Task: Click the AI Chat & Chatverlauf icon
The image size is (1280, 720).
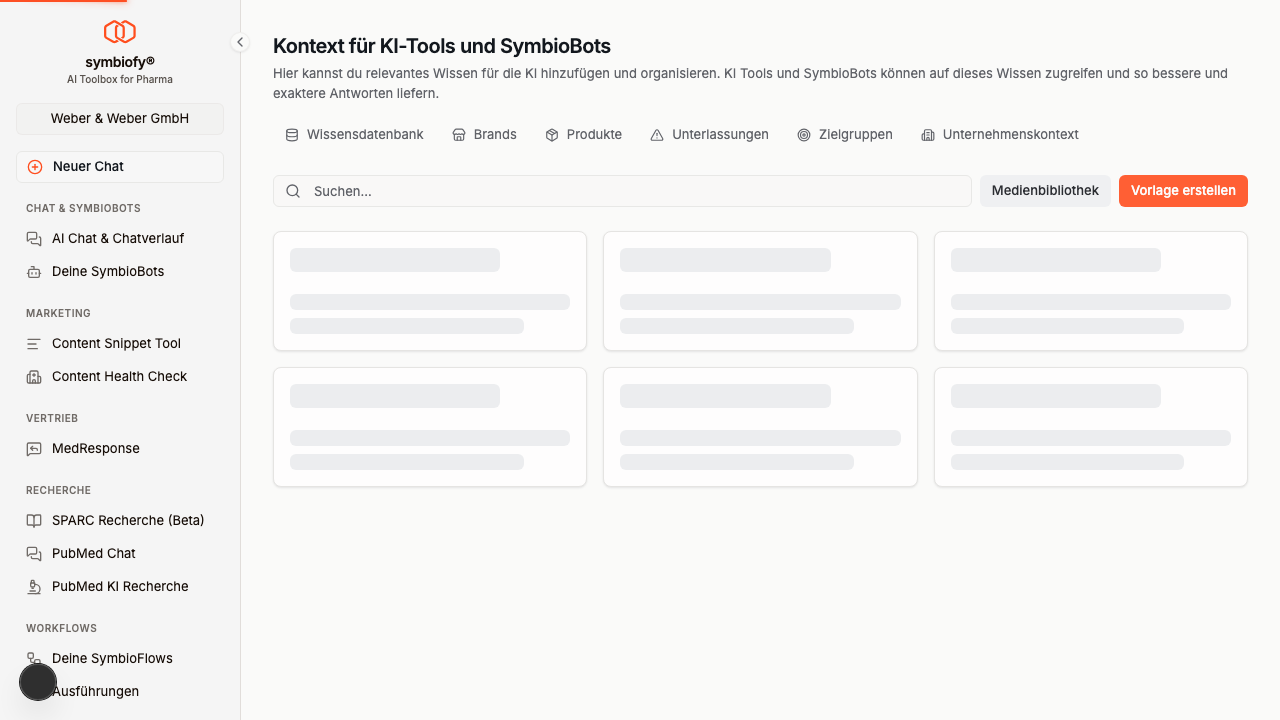Action: tap(34, 239)
